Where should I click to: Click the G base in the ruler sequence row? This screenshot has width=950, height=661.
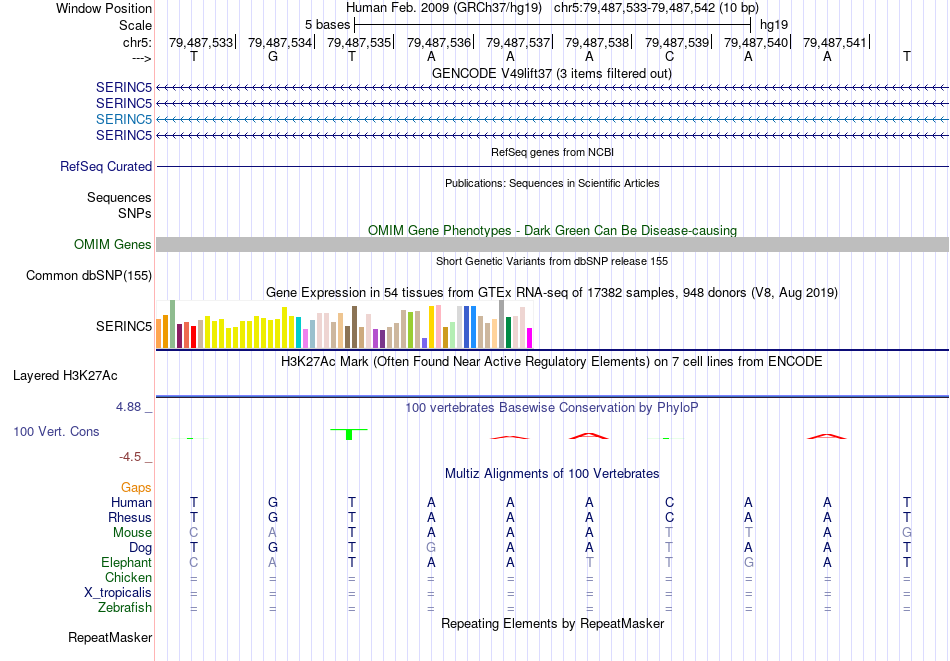[x=273, y=56]
